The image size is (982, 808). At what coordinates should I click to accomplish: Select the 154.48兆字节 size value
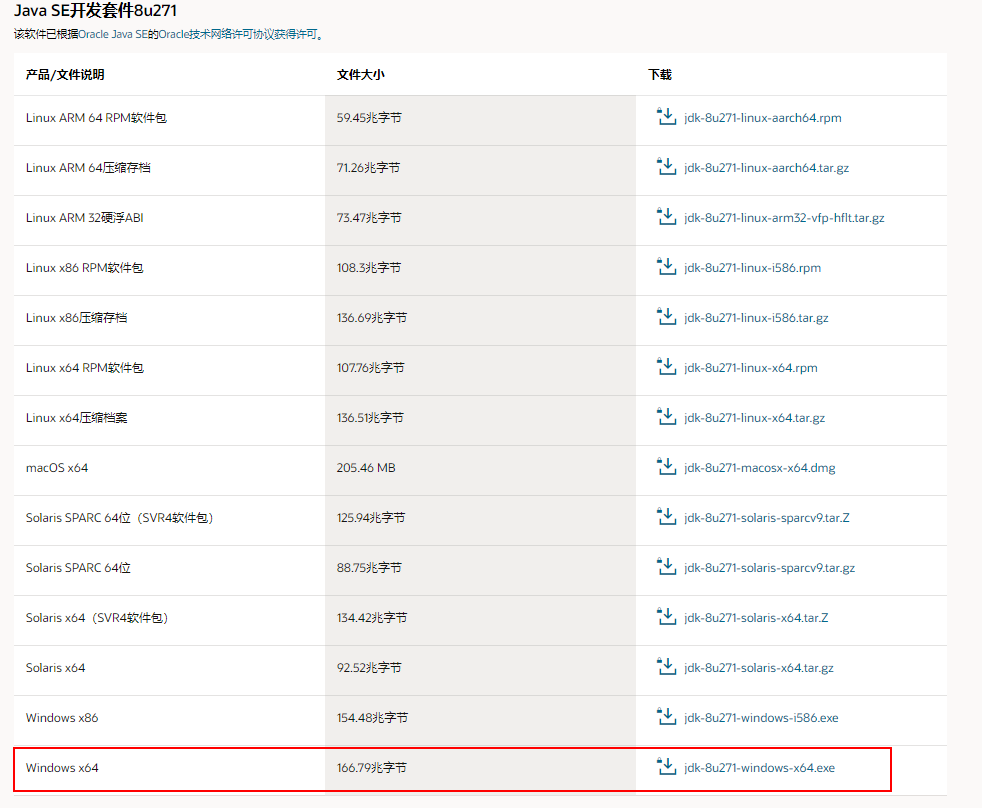(x=373, y=718)
